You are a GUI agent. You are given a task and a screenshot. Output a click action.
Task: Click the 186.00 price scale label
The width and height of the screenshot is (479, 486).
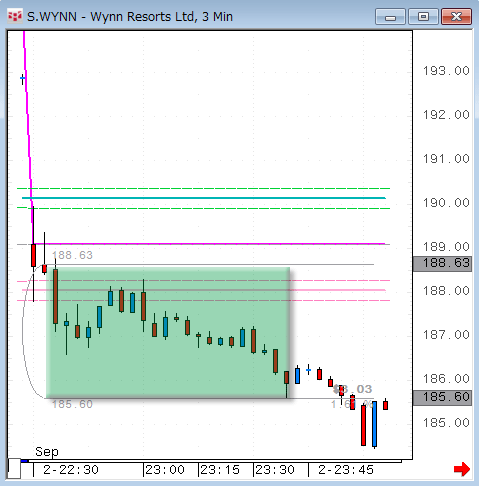pyautogui.click(x=446, y=379)
